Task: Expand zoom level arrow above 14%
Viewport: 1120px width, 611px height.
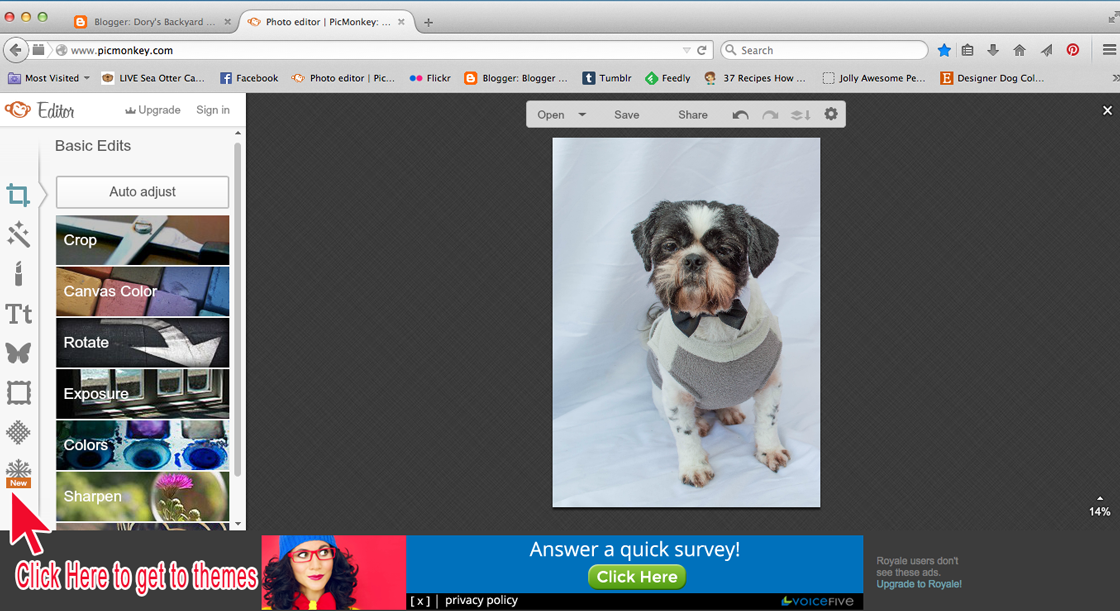Action: (x=1100, y=498)
